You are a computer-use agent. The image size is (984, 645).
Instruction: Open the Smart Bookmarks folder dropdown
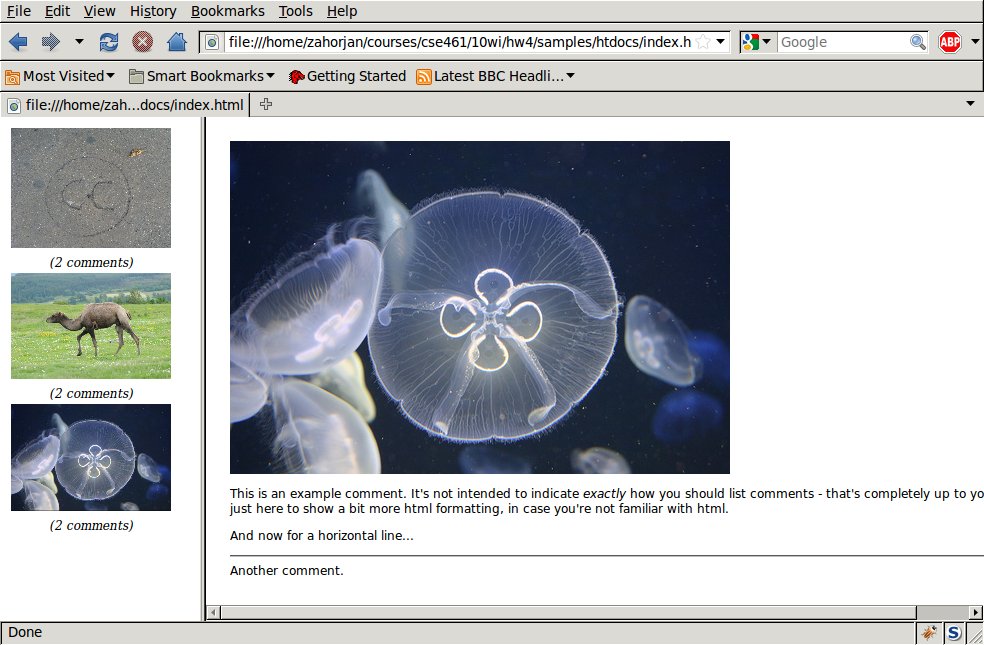[201, 76]
